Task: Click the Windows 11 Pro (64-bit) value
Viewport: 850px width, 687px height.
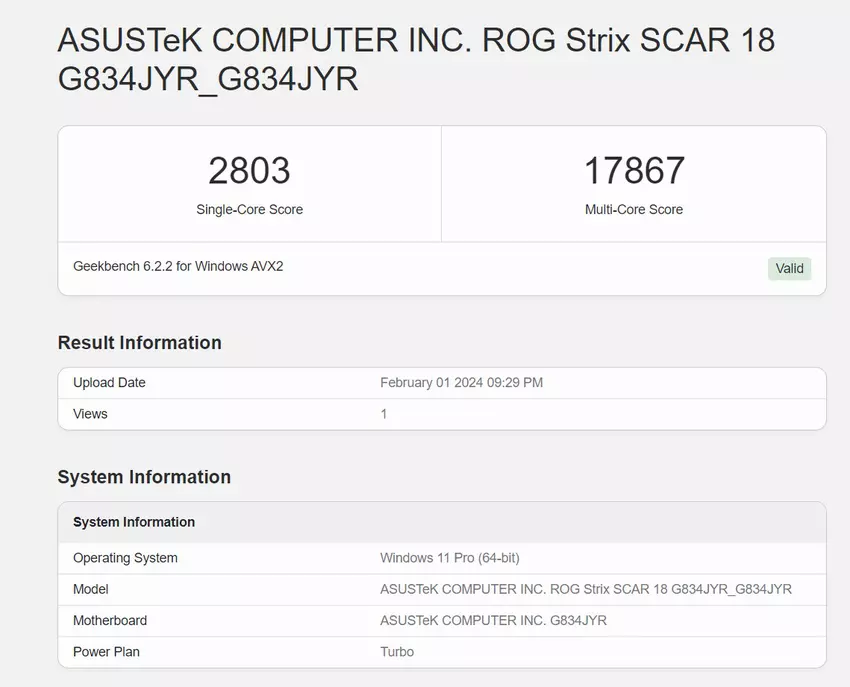Action: (x=449, y=558)
